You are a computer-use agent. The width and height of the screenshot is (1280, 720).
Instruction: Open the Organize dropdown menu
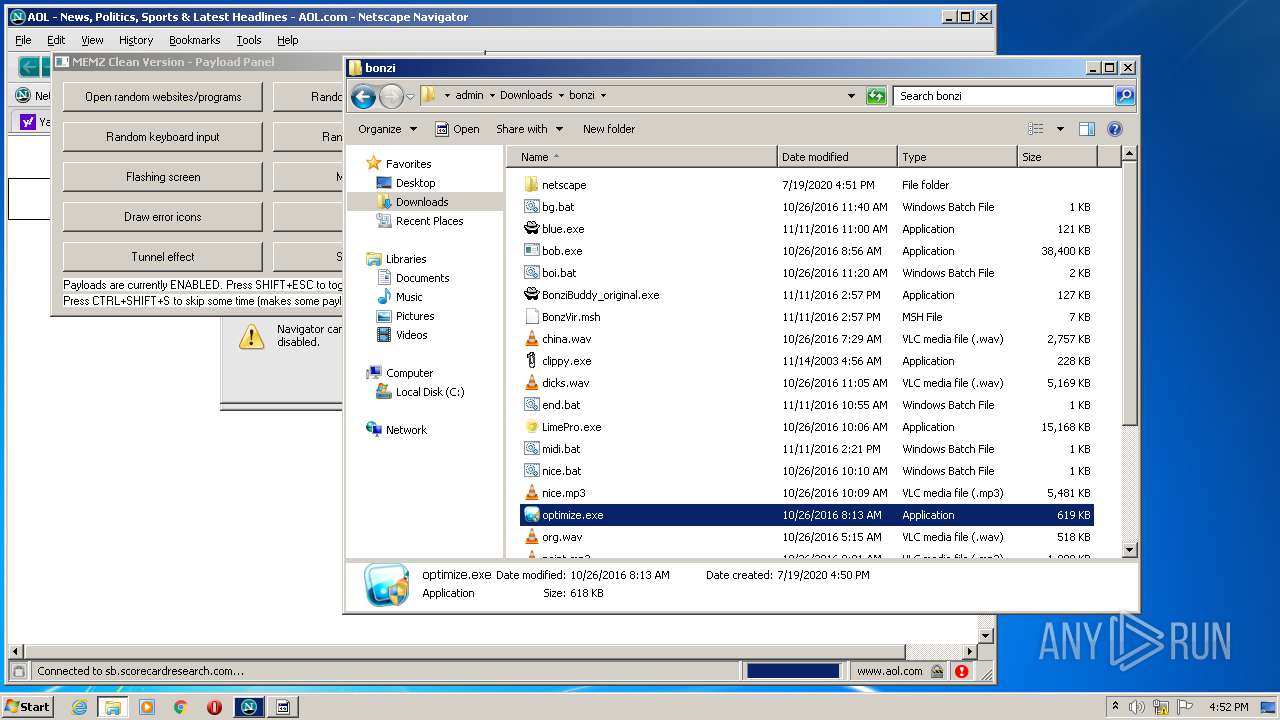pyautogui.click(x=387, y=129)
